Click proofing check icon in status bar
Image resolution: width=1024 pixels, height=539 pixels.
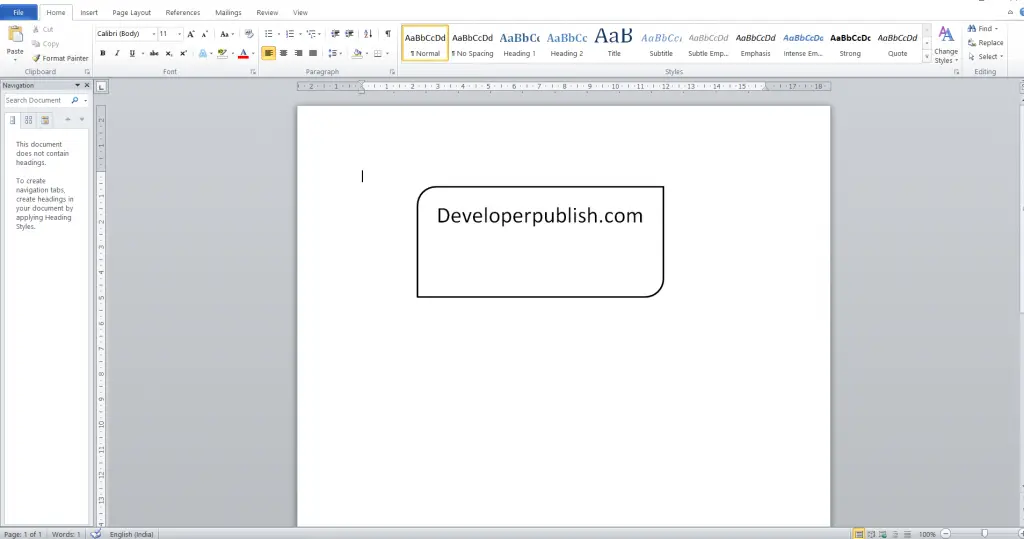click(96, 534)
